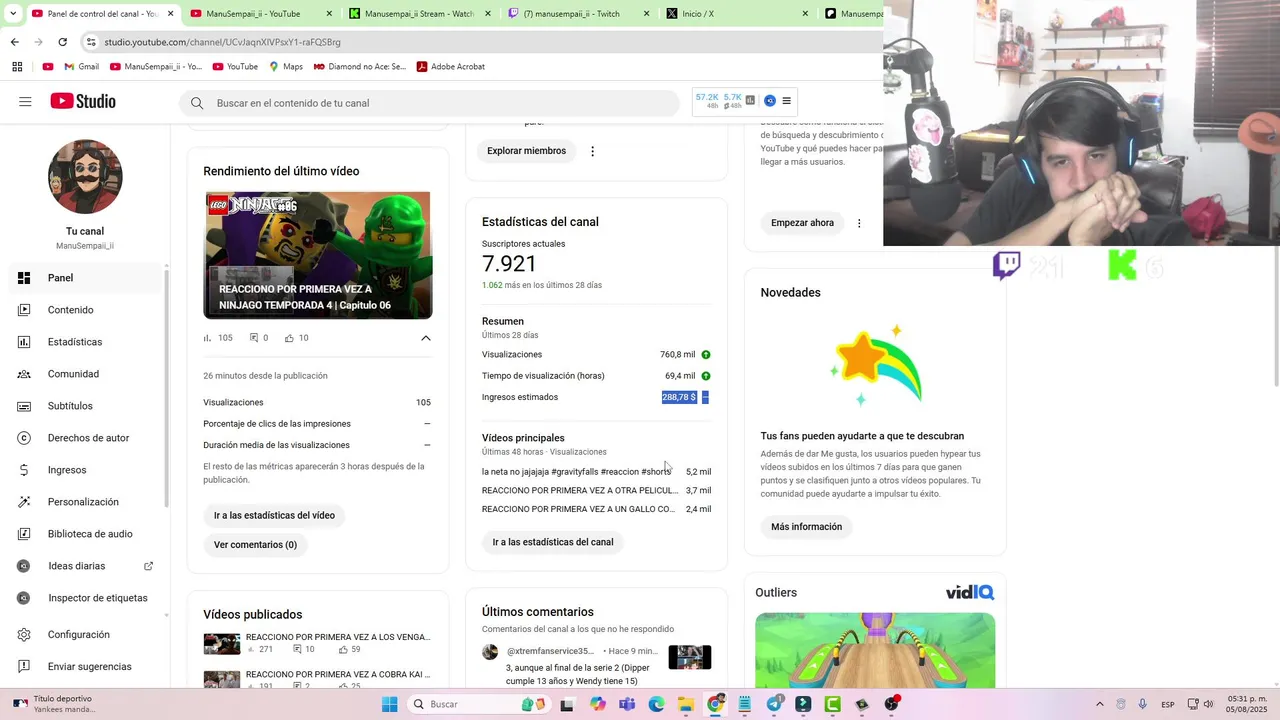Click the vidIQ Outliers video thumbnail

[x=875, y=650]
